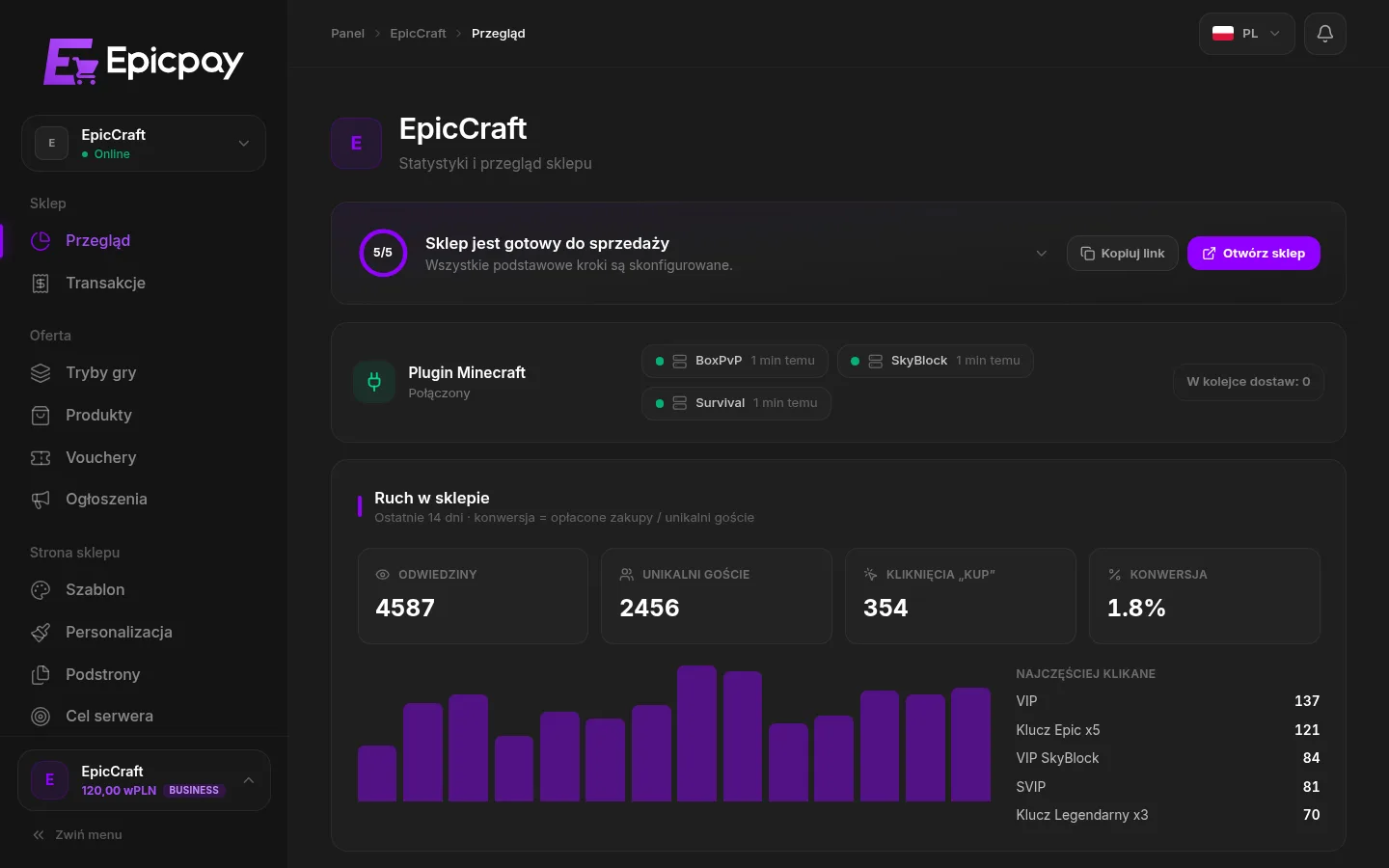1389x868 pixels.
Task: Click the Szablon palette icon
Action: click(41, 590)
